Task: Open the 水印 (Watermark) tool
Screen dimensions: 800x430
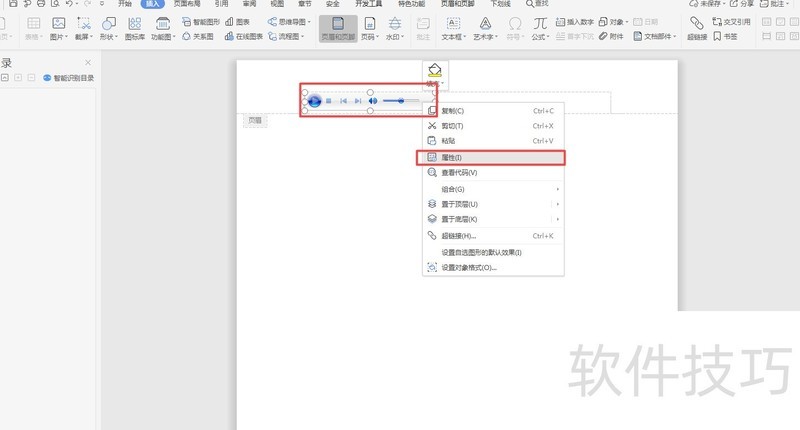Action: tap(394, 29)
